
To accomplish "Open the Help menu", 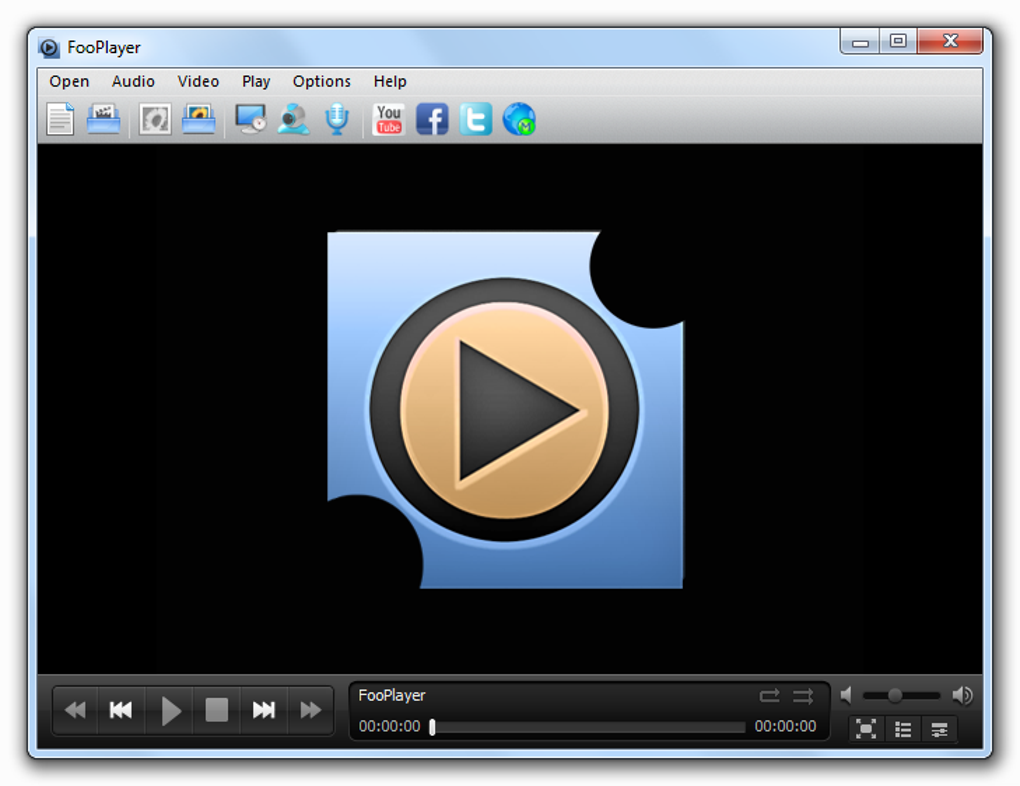I will [x=390, y=81].
